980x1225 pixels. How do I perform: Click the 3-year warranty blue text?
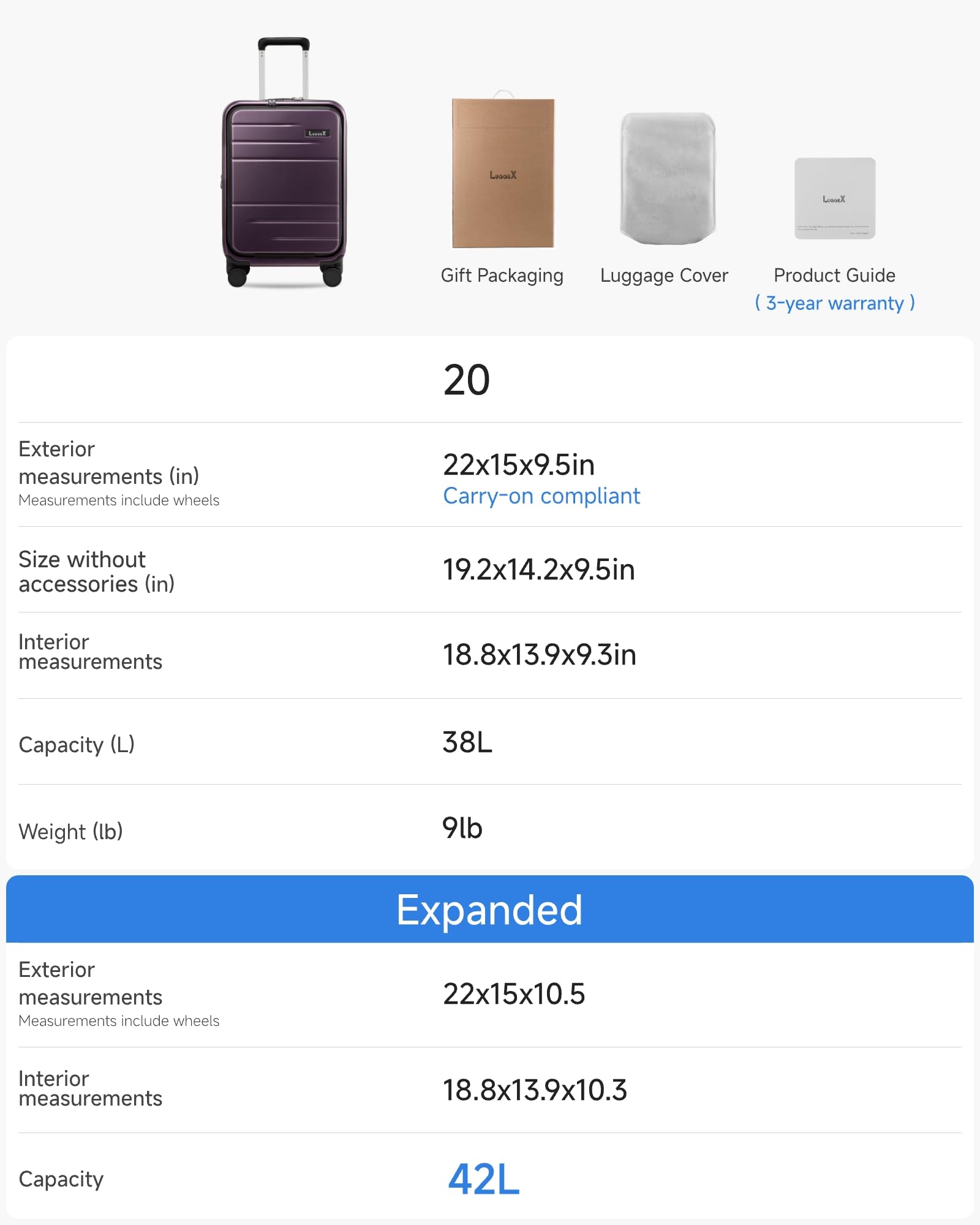point(834,303)
